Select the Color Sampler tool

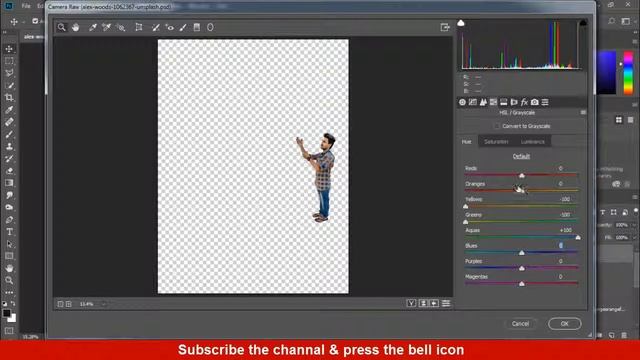coord(107,27)
